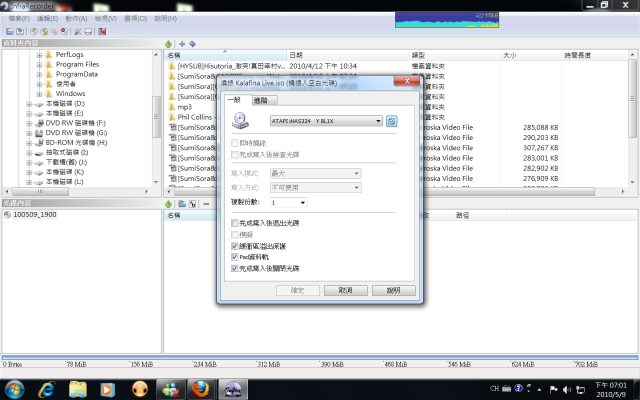Viewport: 640px width, 400px height.
Task: Switch to the 進階 tab in dialog
Action: click(264, 100)
